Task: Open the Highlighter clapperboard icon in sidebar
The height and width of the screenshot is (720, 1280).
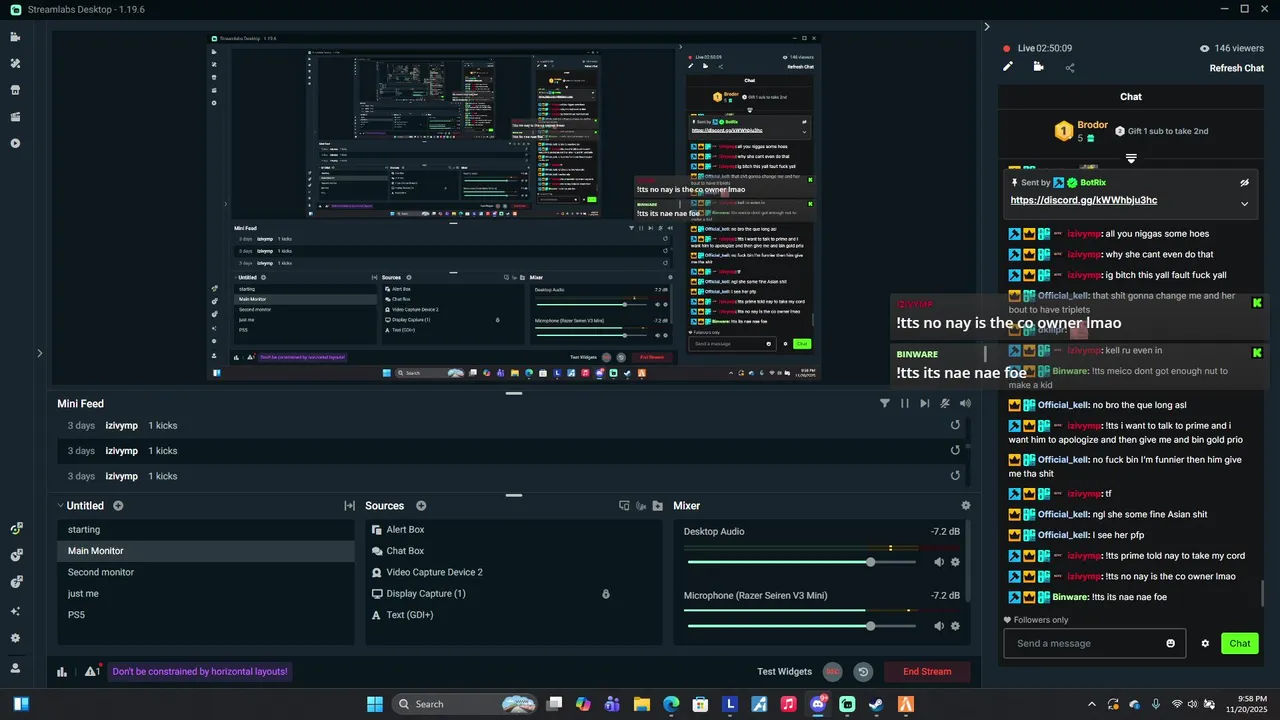Action: [15, 117]
